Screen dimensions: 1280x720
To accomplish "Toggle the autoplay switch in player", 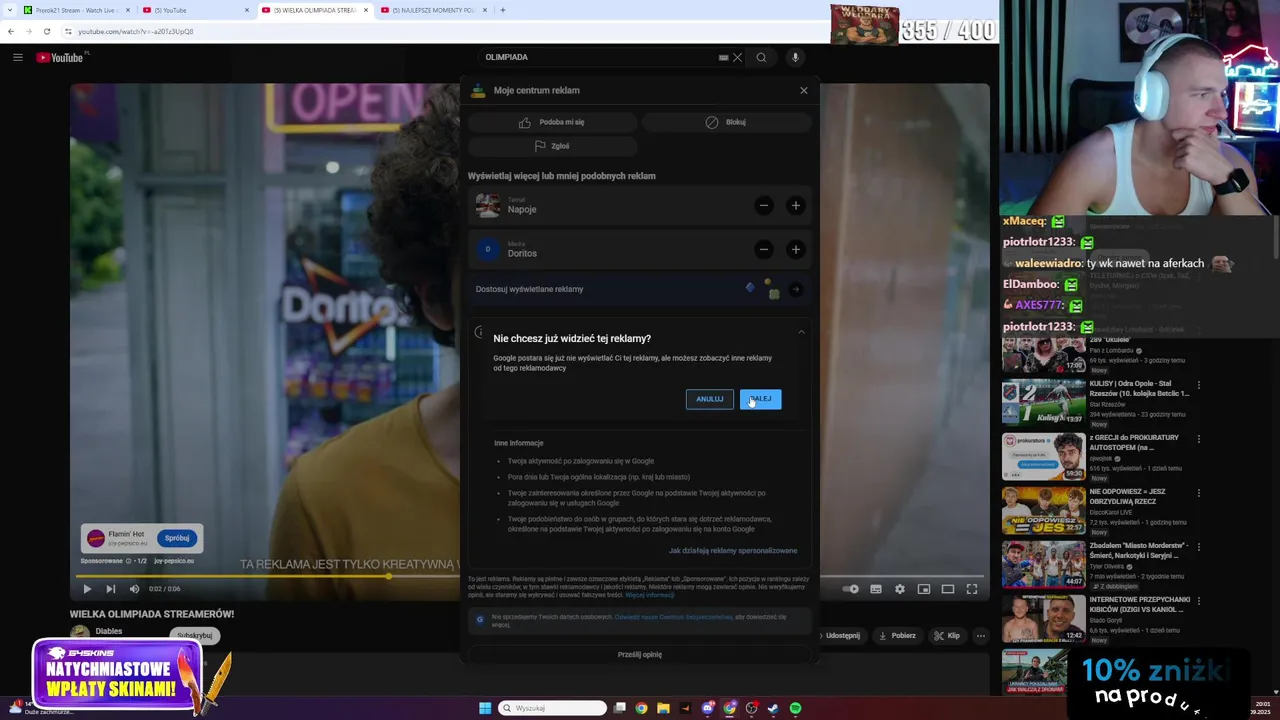I will pos(851,589).
